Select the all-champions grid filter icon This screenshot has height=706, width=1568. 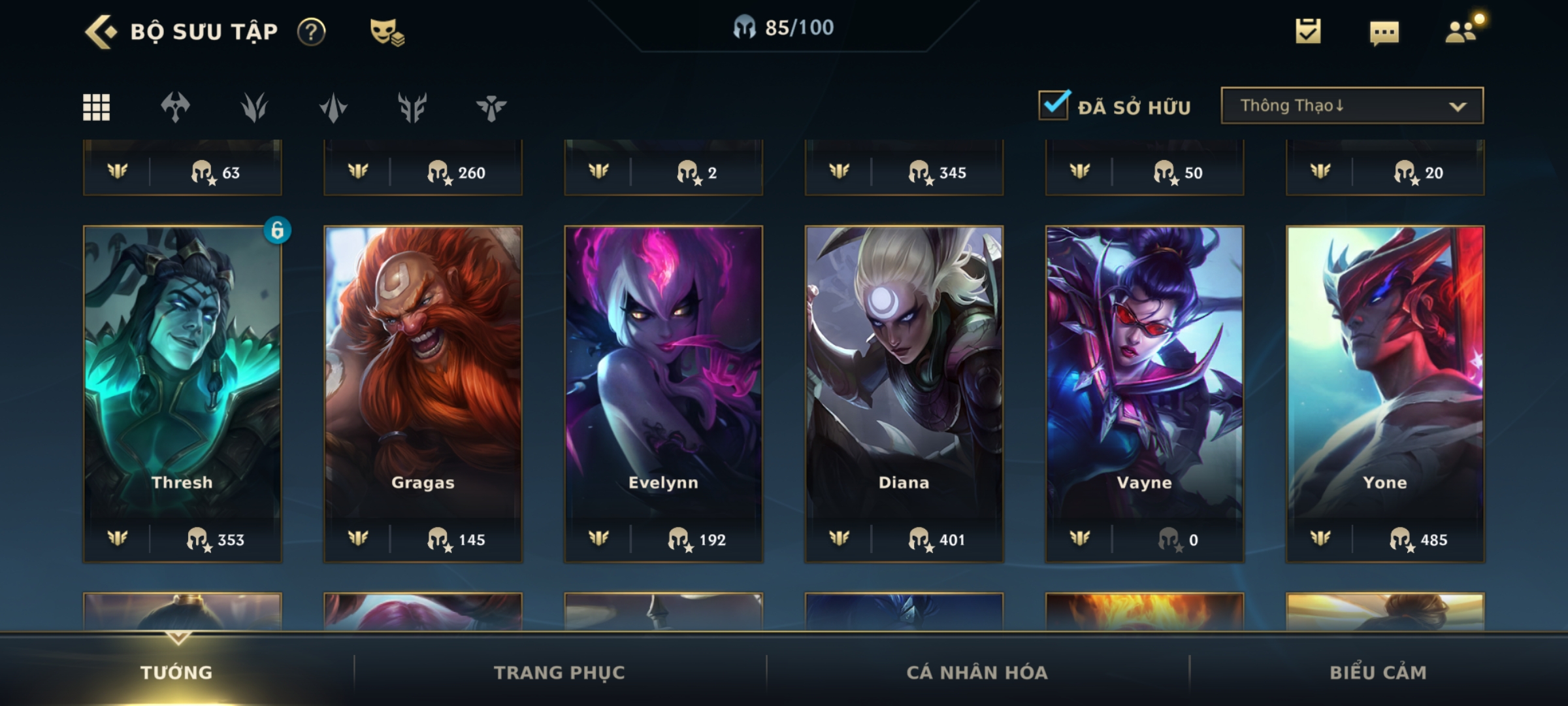(x=96, y=107)
